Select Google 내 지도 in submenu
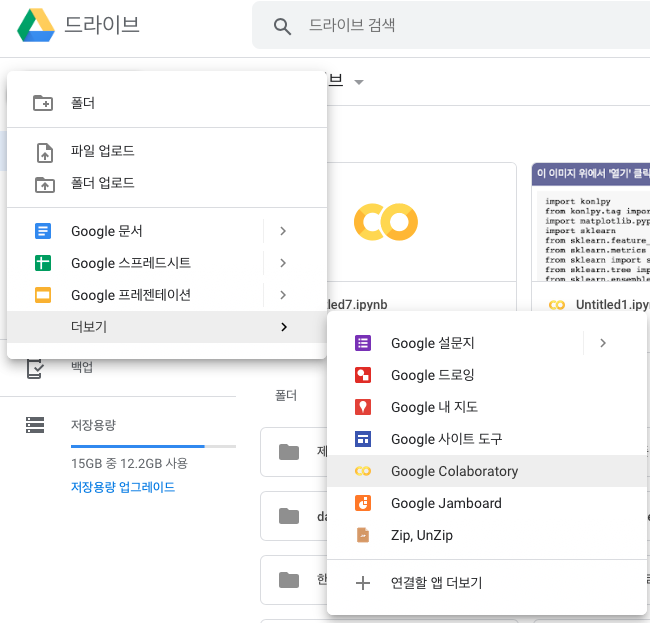This screenshot has height=623, width=650. pos(487,407)
